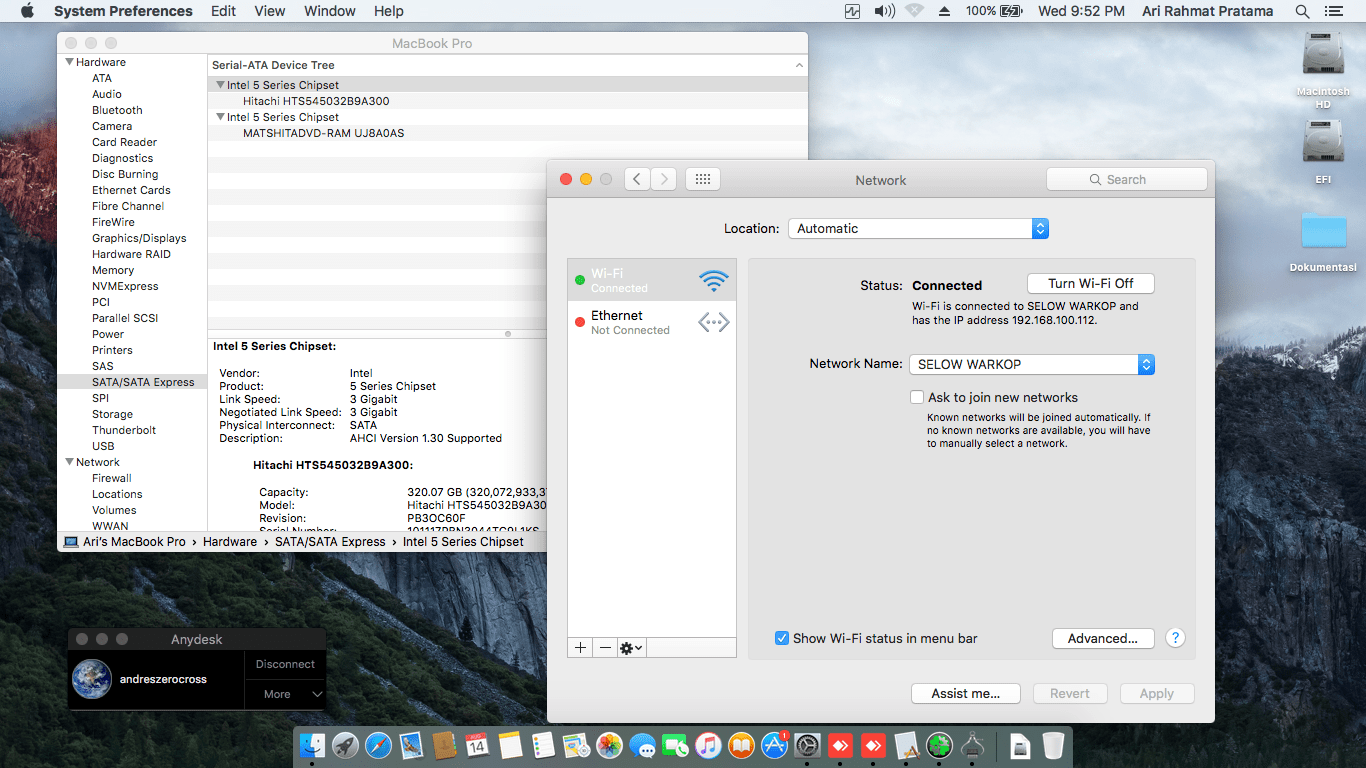Open the Location dropdown

(x=918, y=228)
